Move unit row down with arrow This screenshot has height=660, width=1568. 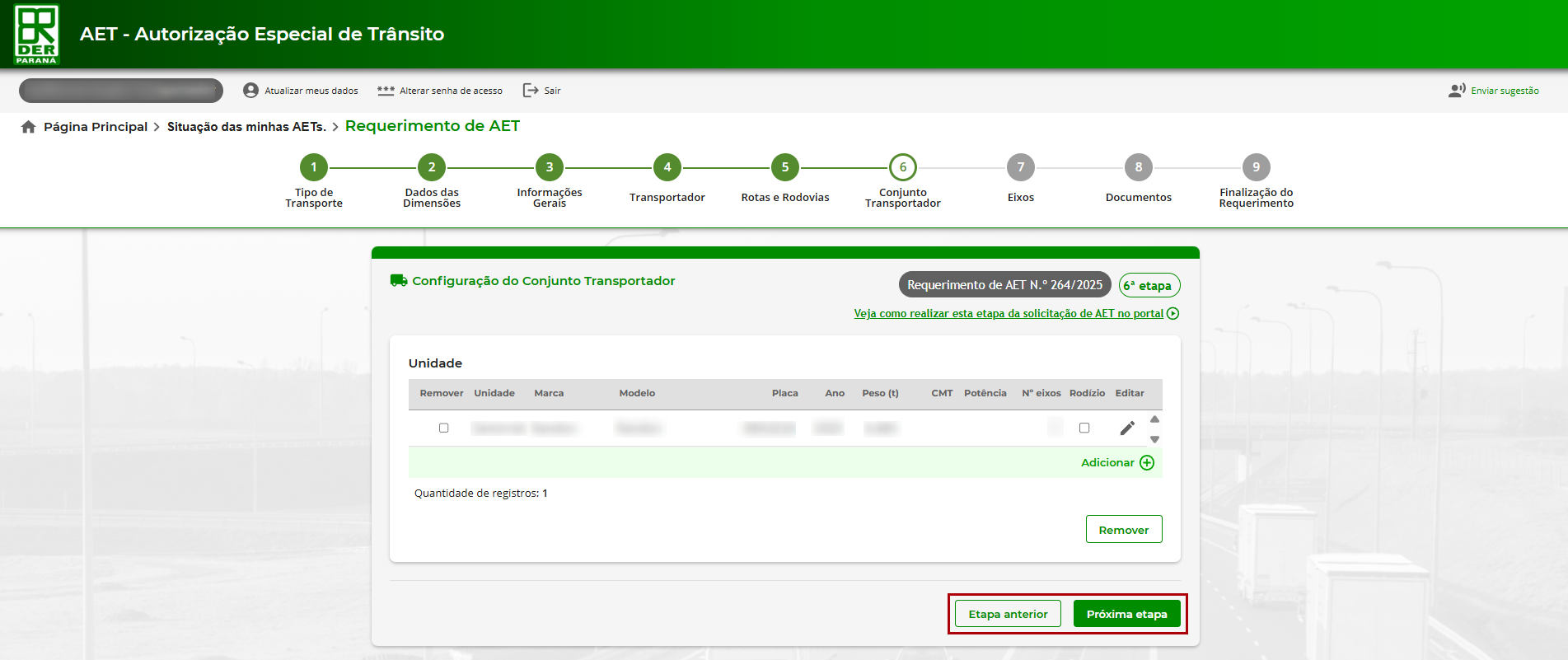[x=1155, y=439]
